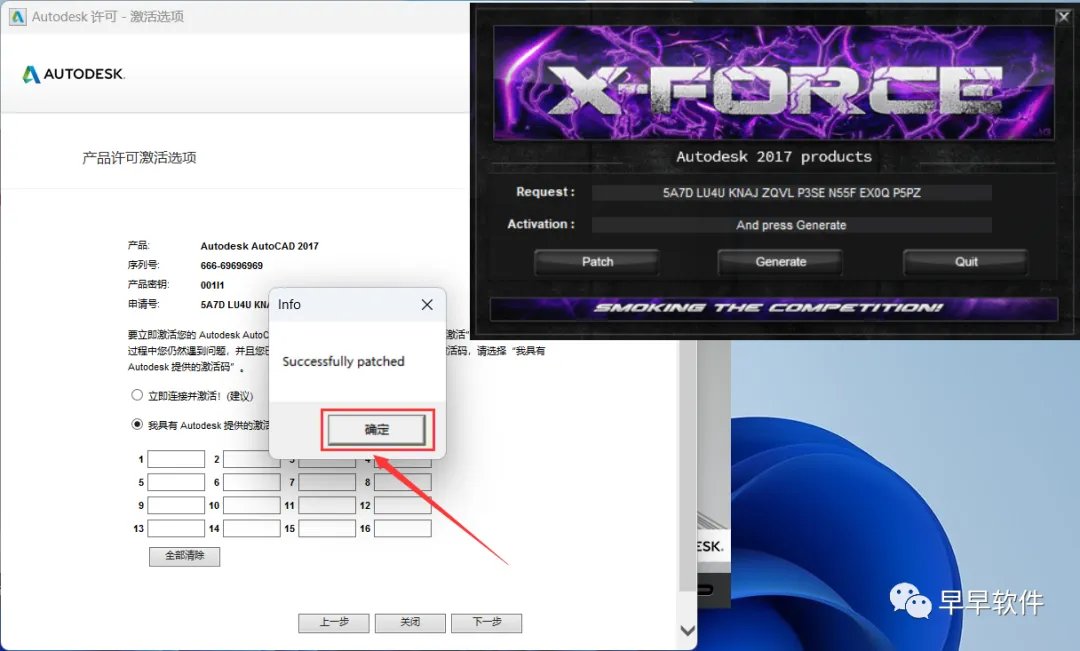Viewport: 1080px width, 651px height.
Task: Click the X-FORCE banner image
Action: [773, 82]
